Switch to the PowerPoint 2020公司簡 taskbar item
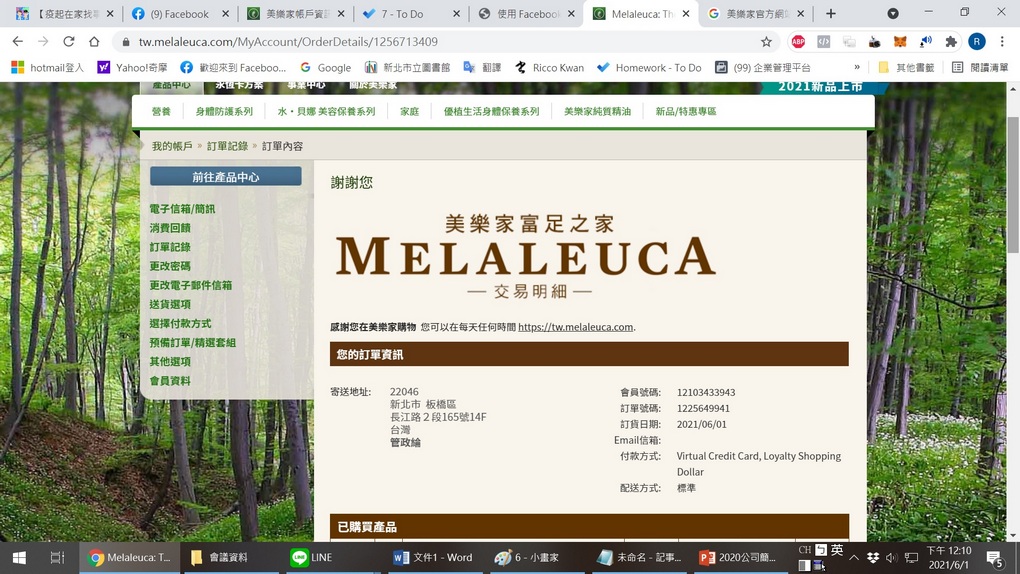The width and height of the screenshot is (1020, 574). [739, 558]
